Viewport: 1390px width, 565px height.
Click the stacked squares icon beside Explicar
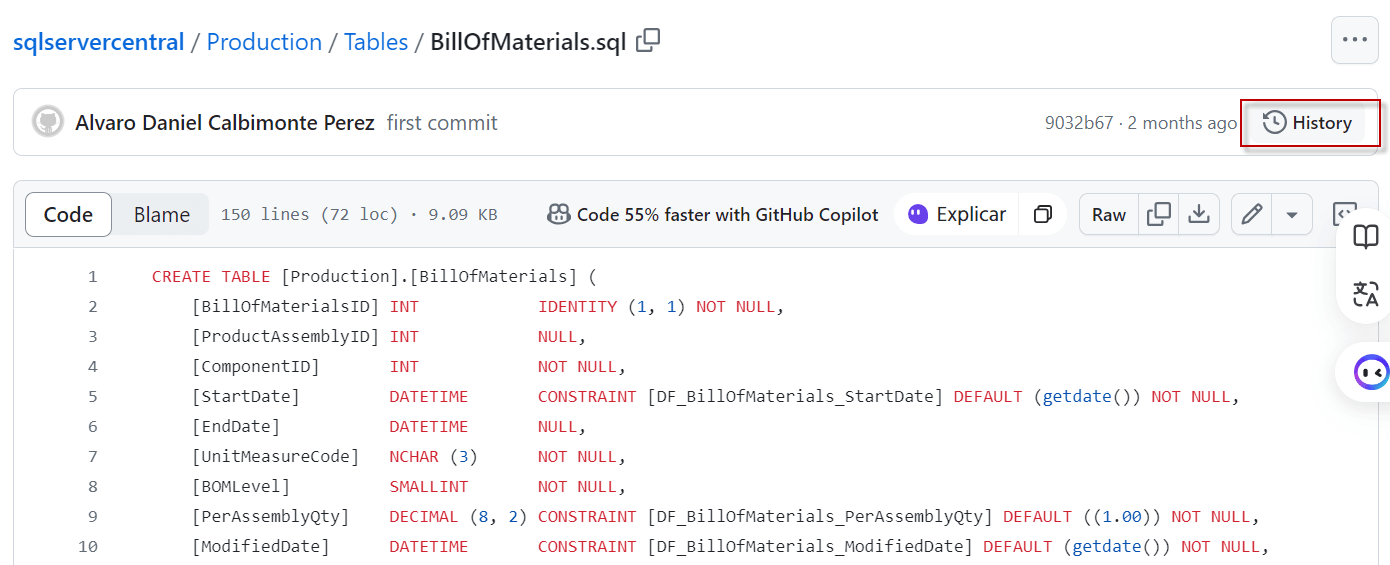[1043, 215]
